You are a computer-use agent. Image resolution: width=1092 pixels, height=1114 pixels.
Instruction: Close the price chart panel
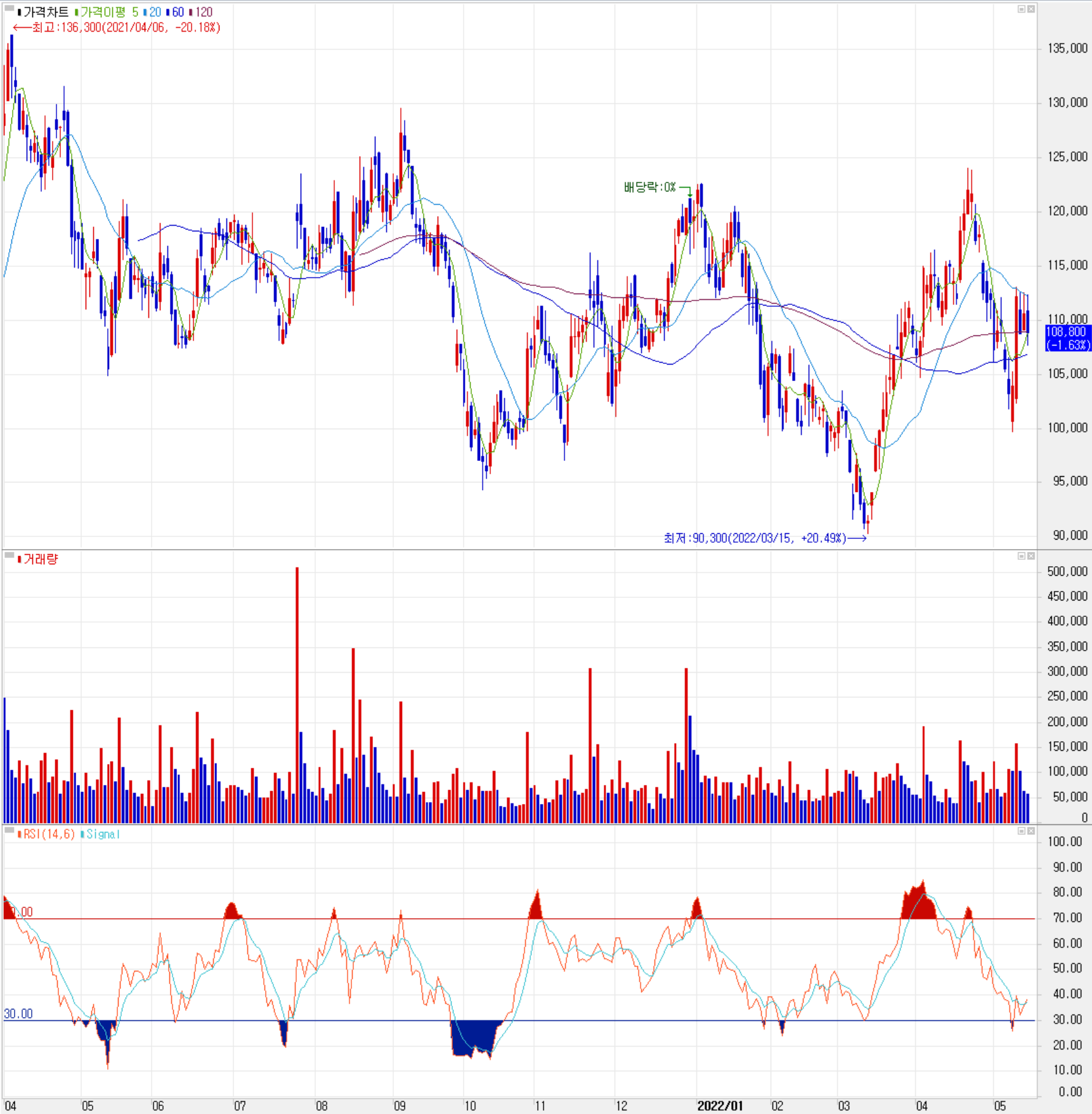coord(1031,9)
